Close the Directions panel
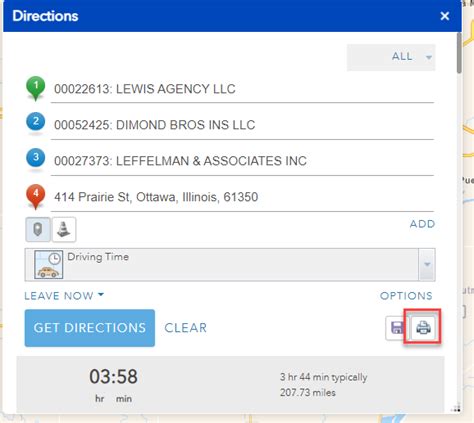The image size is (474, 423). [445, 16]
